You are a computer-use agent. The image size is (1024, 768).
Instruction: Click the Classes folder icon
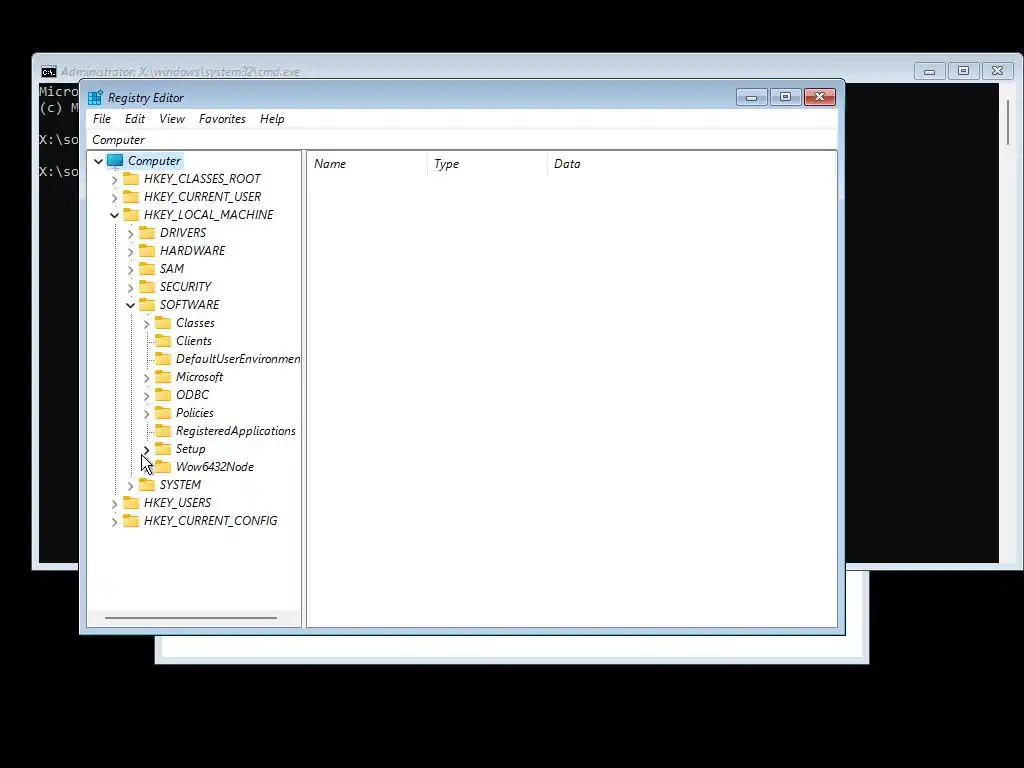coord(163,323)
